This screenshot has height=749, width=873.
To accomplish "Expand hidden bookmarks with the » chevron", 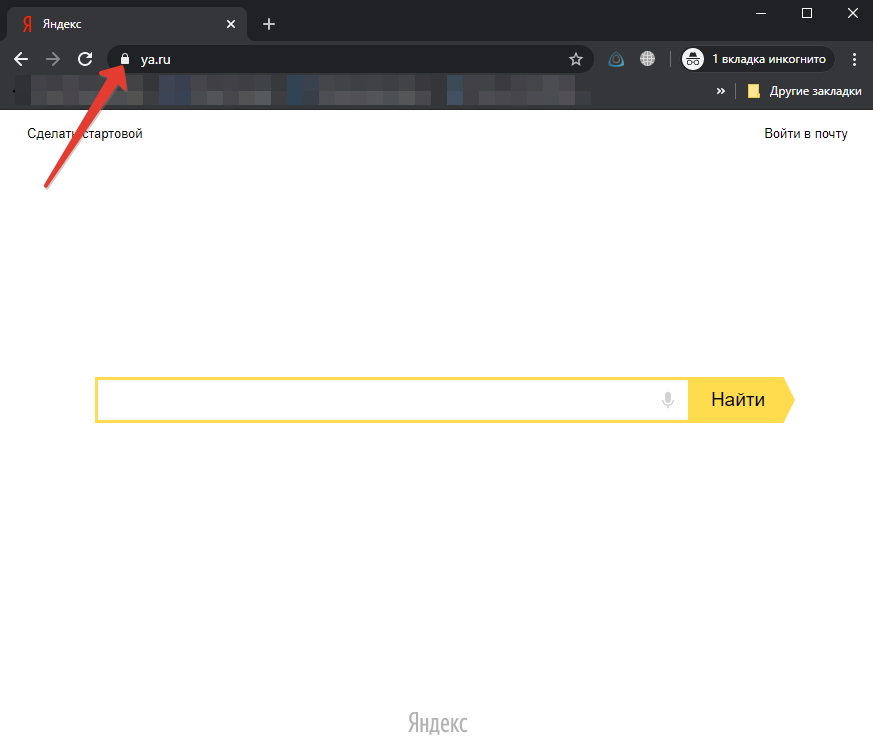I will [x=721, y=91].
